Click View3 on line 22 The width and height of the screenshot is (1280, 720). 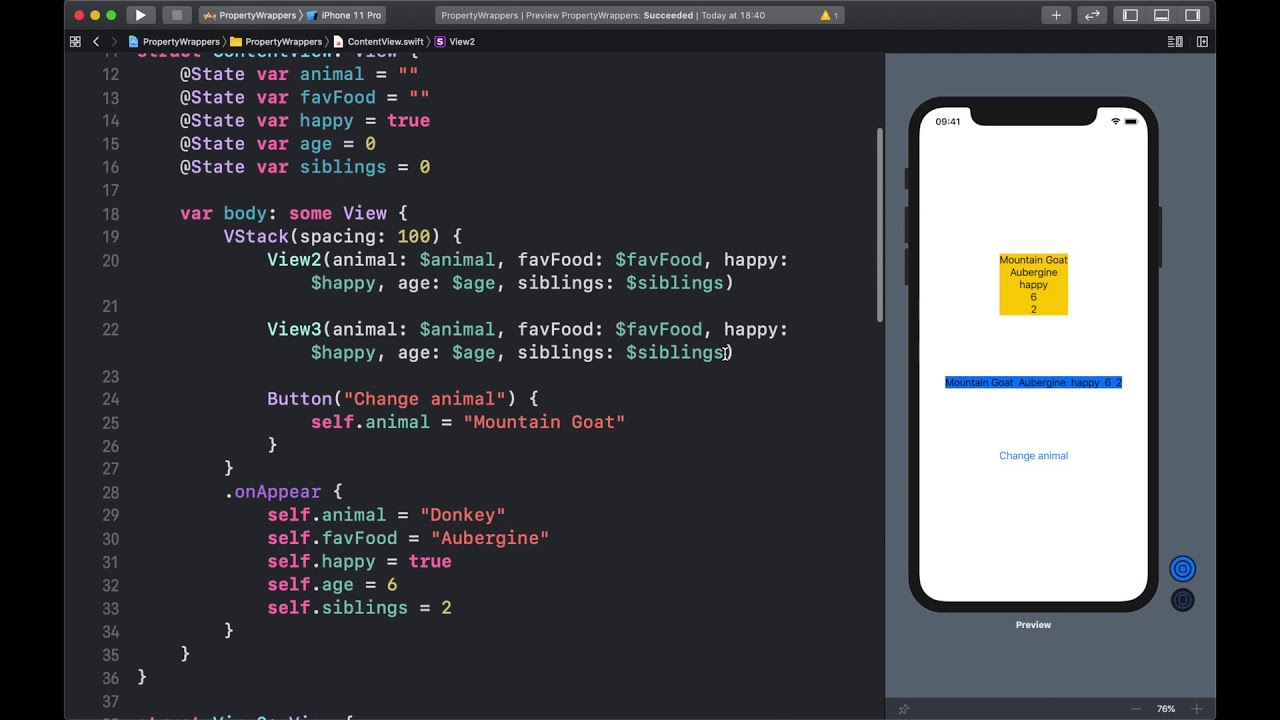pos(294,329)
